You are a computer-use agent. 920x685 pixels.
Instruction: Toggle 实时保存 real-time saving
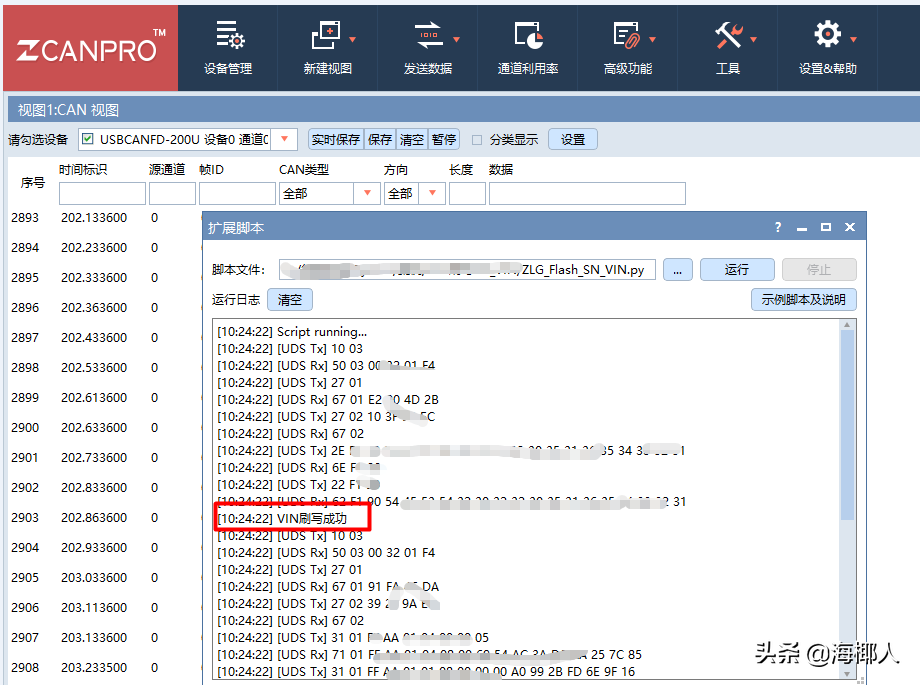[335, 139]
